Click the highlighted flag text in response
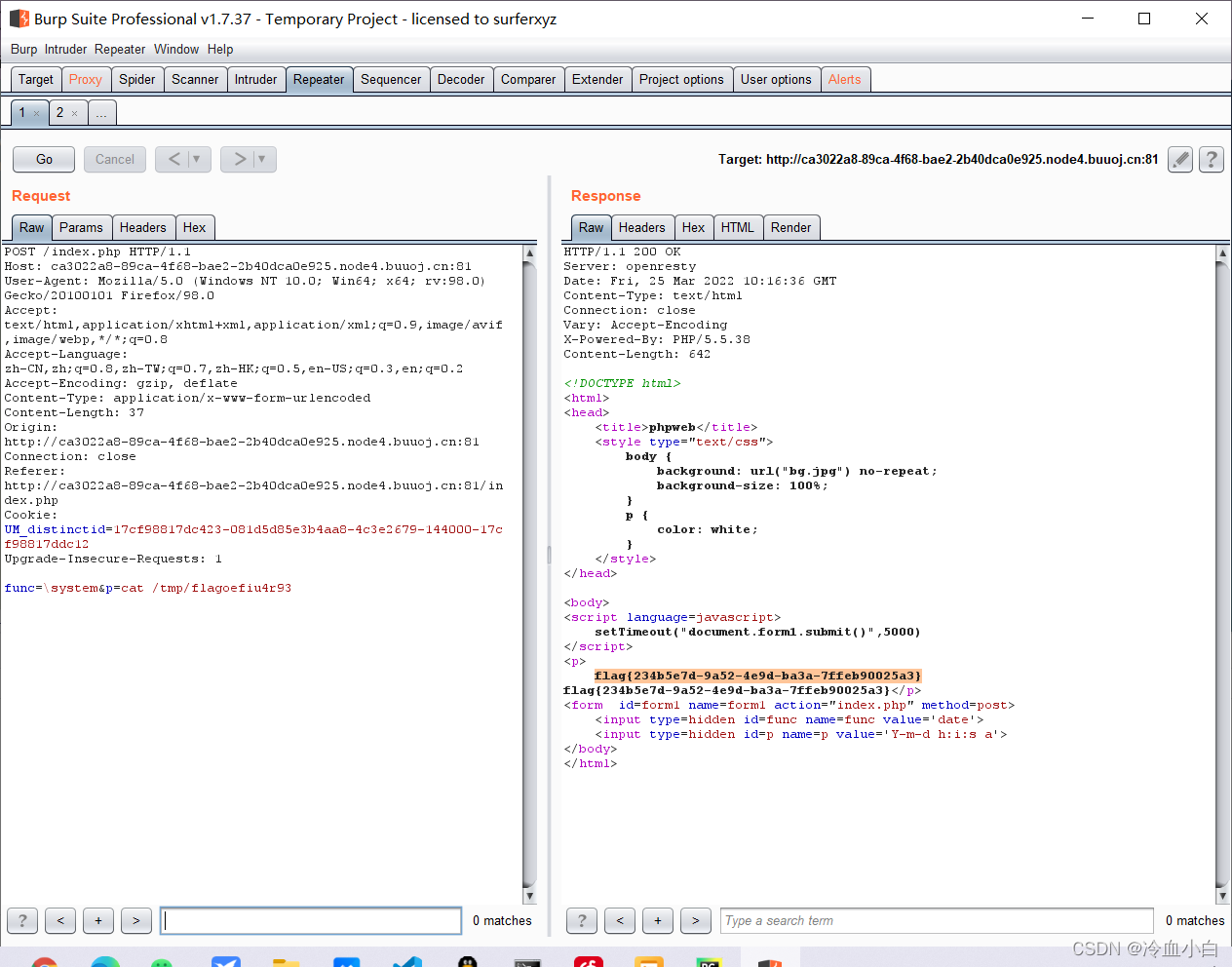This screenshot has width=1232, height=967. (757, 676)
